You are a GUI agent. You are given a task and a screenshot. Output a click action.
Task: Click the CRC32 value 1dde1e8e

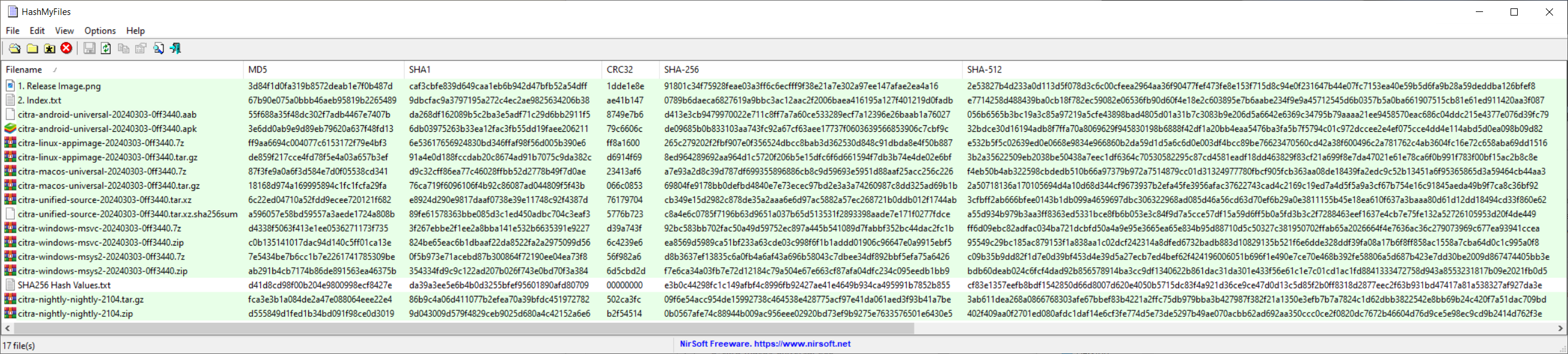point(625,86)
